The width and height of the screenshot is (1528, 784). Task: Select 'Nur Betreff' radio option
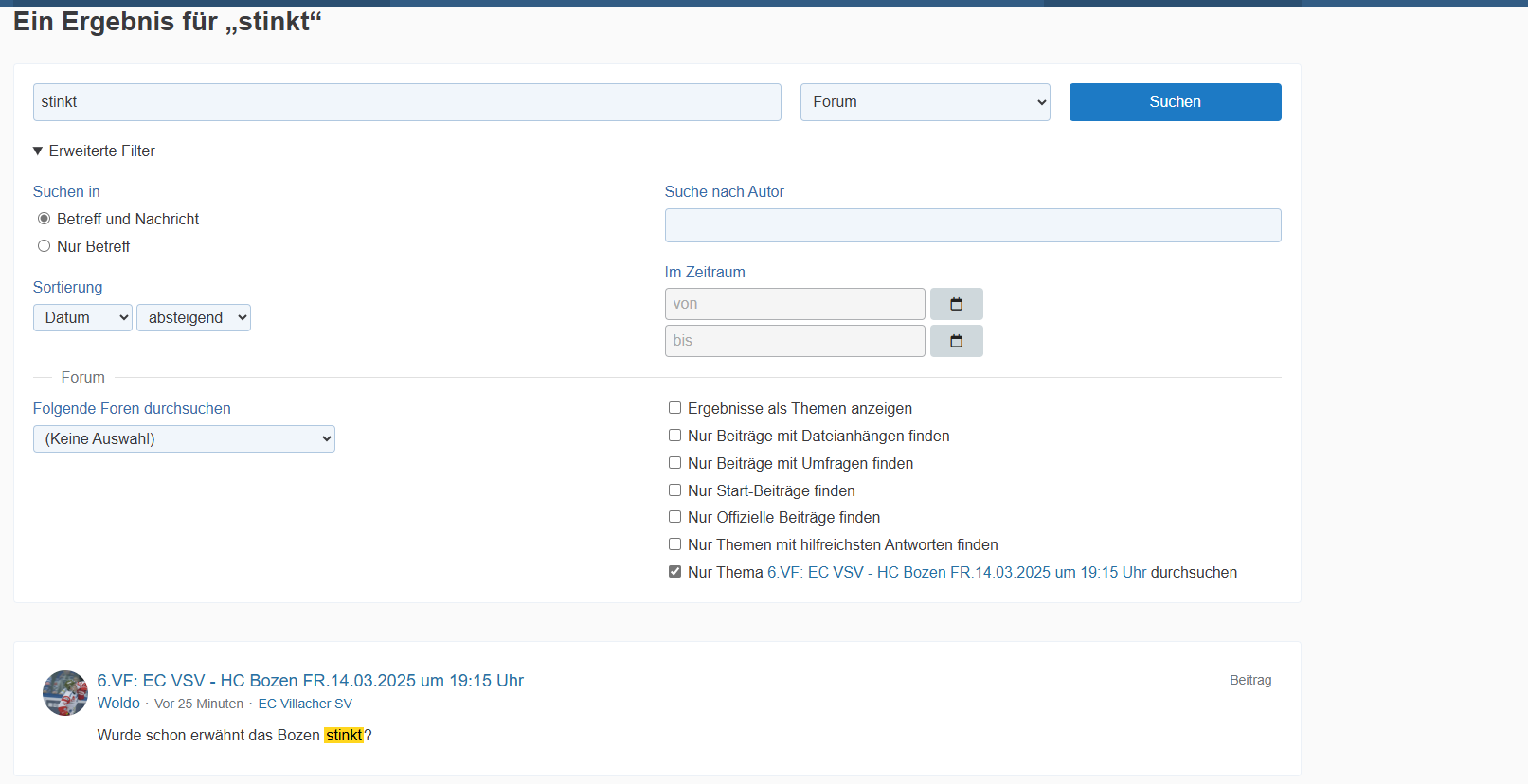(44, 246)
